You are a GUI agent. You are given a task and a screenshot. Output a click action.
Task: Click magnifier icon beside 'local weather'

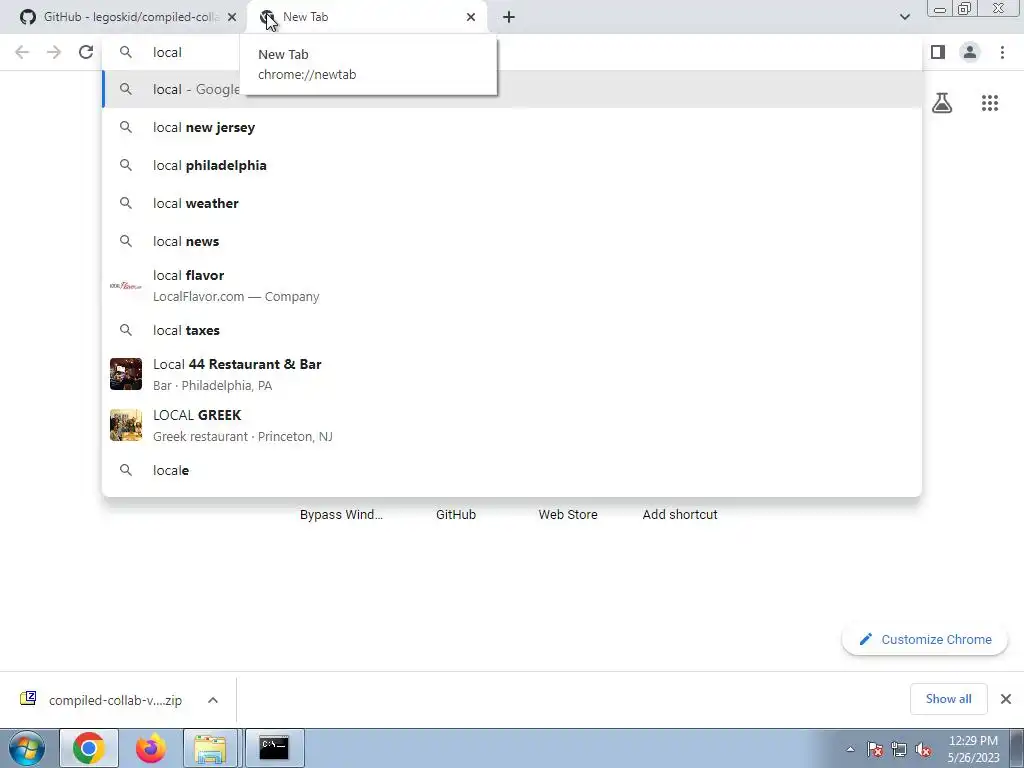126,203
